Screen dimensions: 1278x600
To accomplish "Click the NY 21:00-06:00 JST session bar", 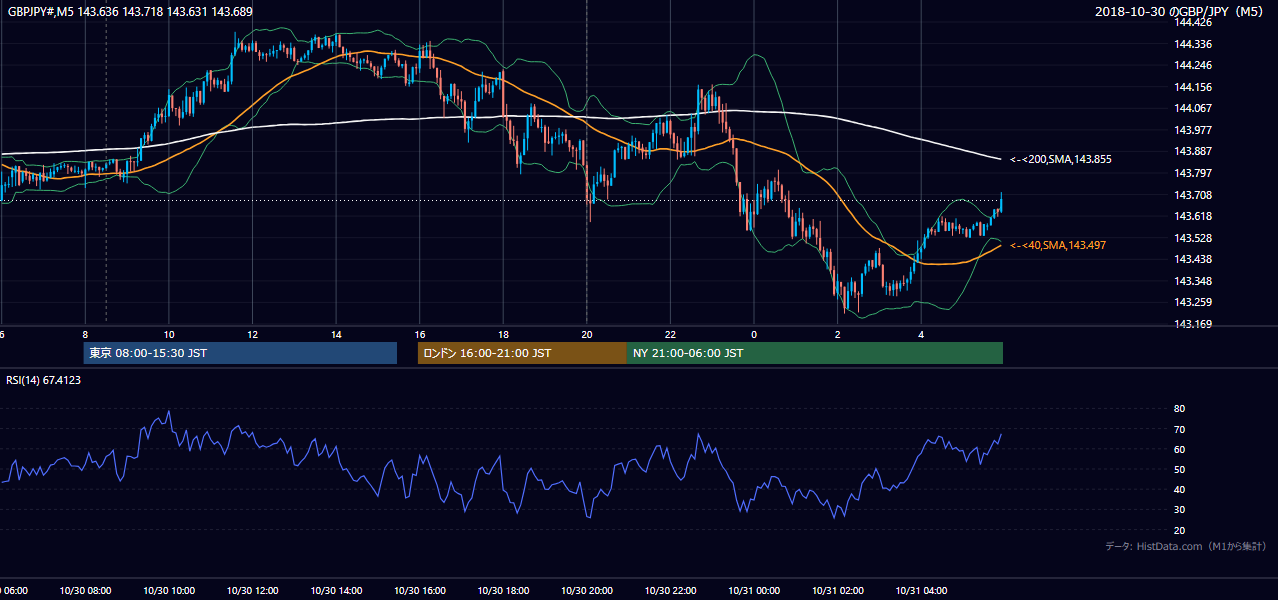I will click(x=815, y=353).
